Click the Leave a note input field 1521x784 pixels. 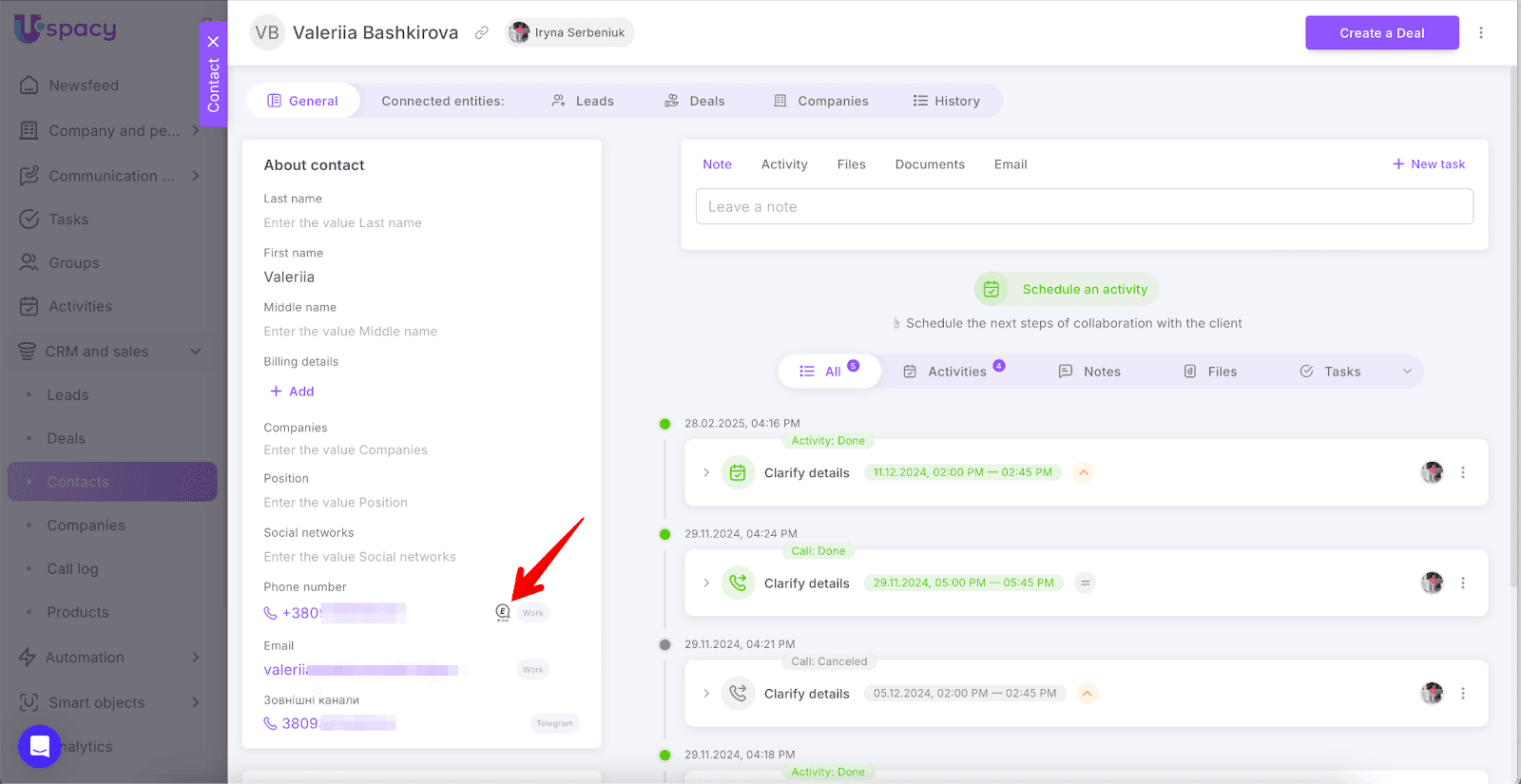tap(1084, 207)
